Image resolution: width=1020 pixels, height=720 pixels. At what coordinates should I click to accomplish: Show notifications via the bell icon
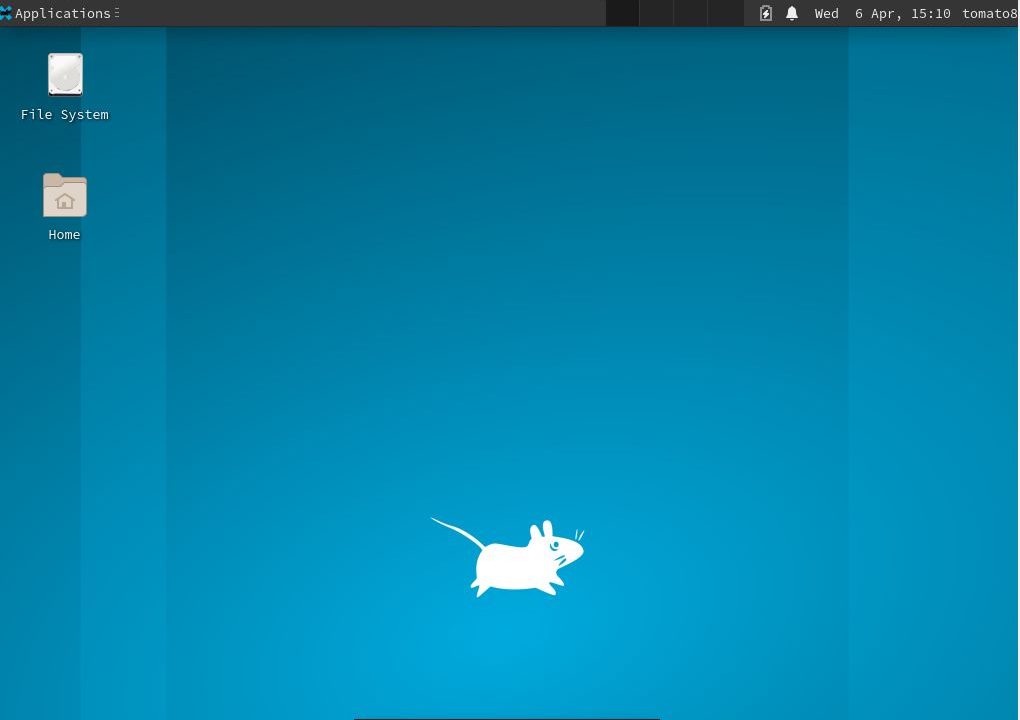click(792, 13)
